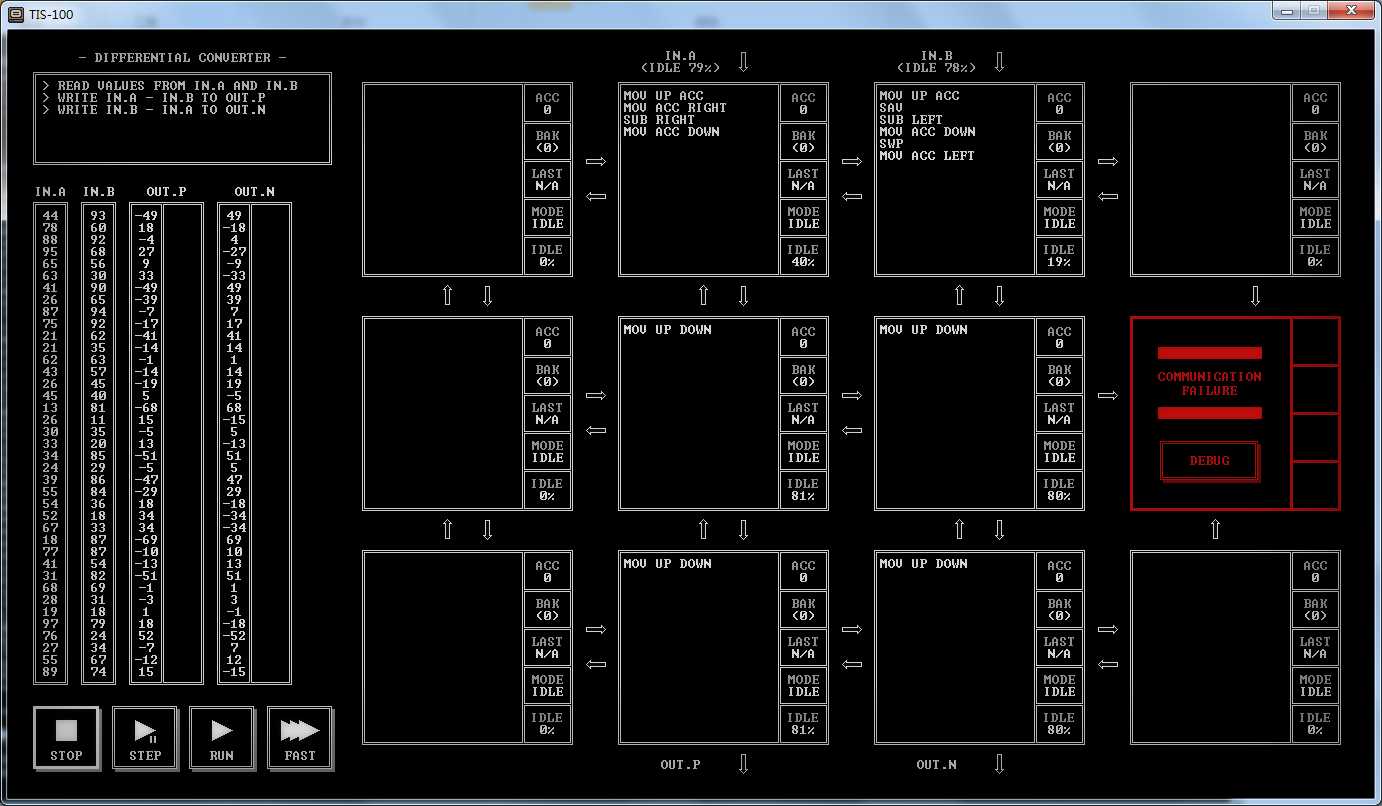Click the 'MOV ACC RIGHT' instruction line

click(x=675, y=108)
